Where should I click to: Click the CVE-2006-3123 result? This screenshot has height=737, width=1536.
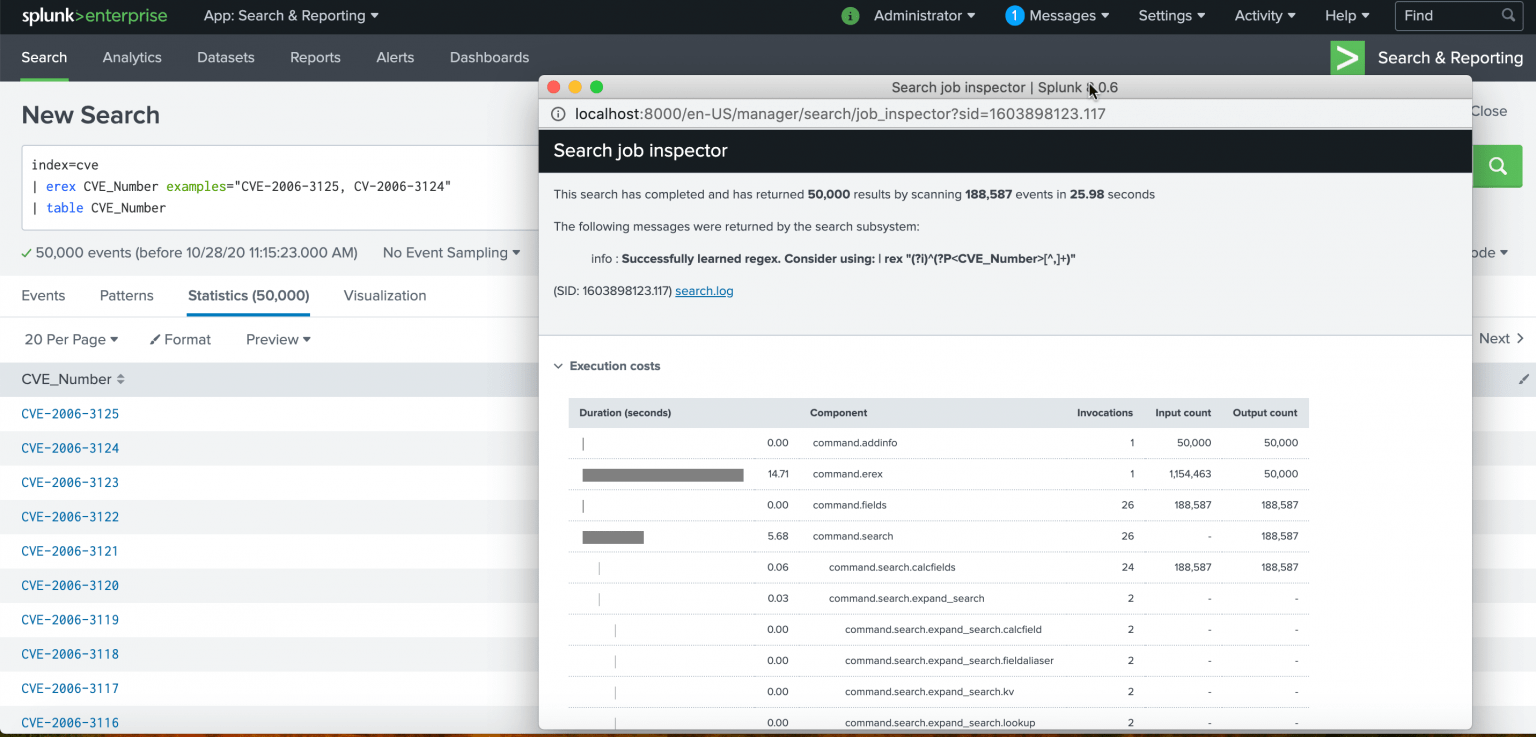tap(70, 483)
